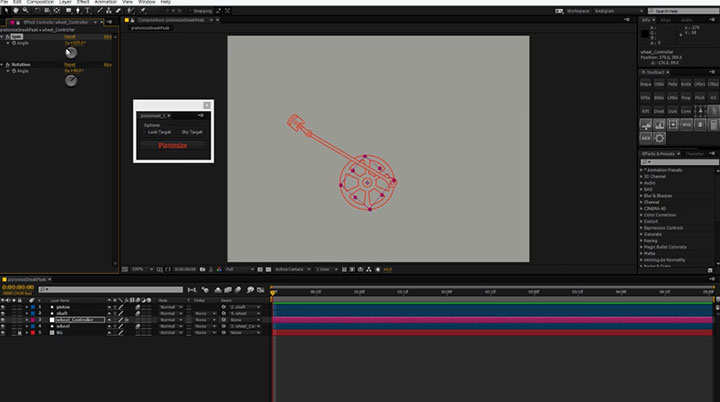The height and width of the screenshot is (402, 720).
Task: Click the Frame Blending timeline icon
Action: coord(228,290)
